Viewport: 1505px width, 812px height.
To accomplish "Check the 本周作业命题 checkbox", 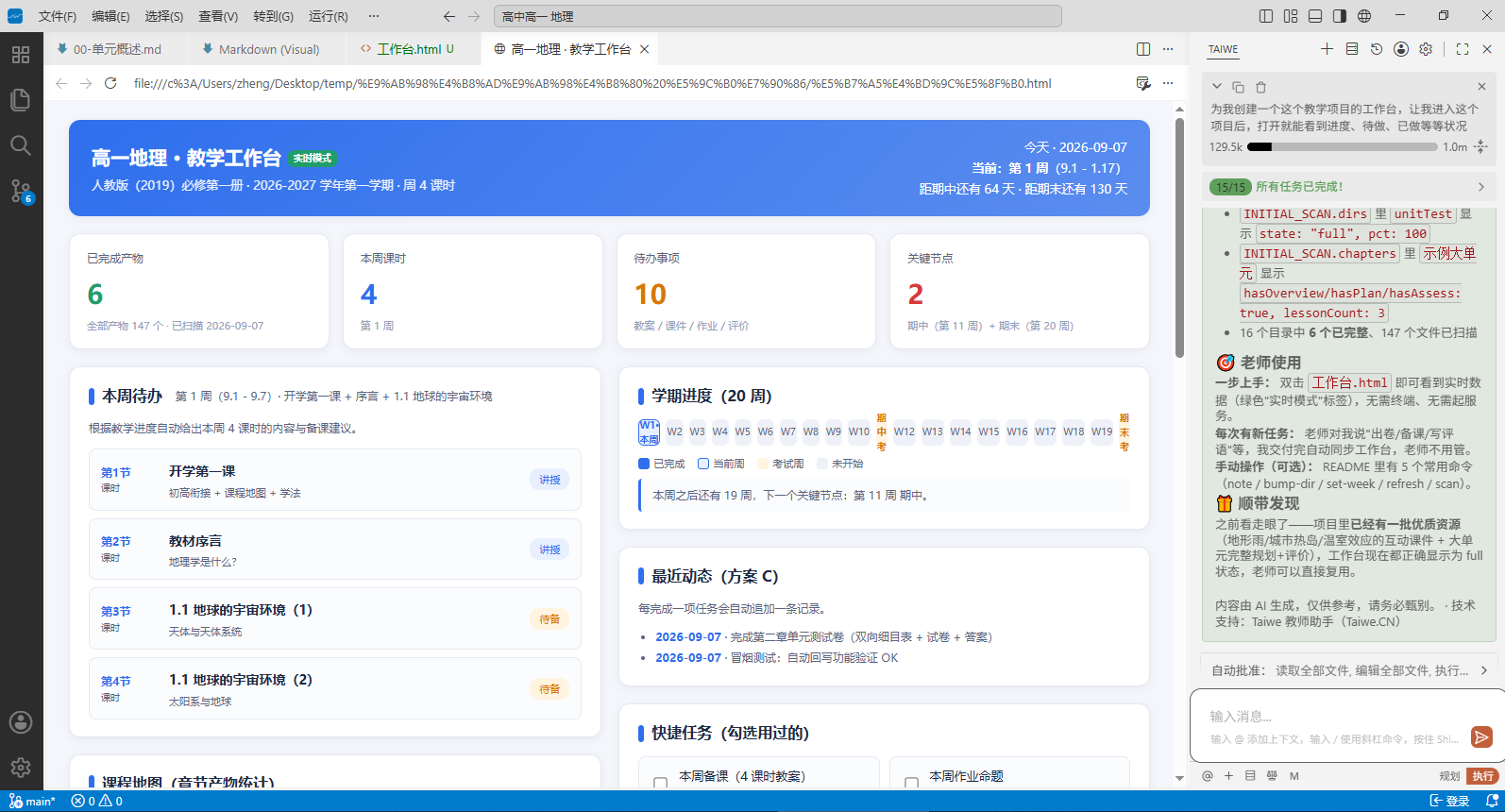I will (x=911, y=783).
